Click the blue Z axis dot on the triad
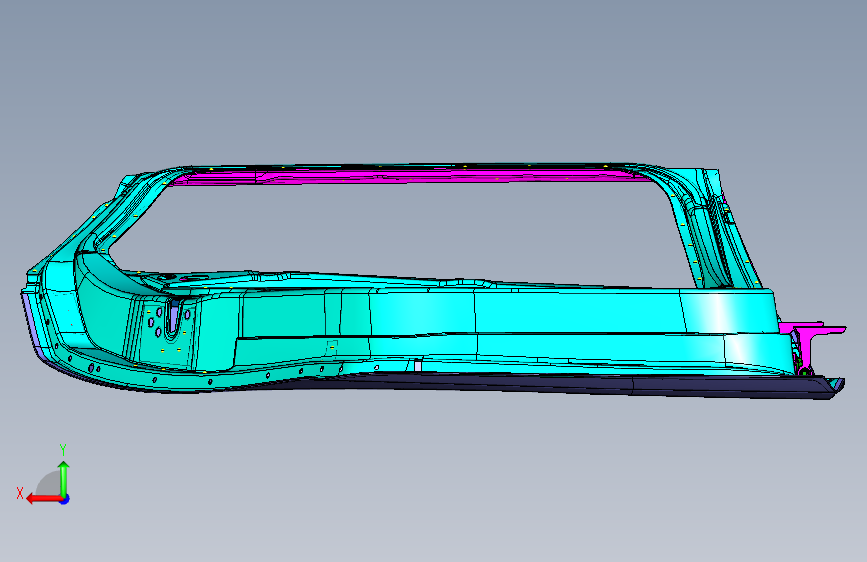 click(65, 499)
